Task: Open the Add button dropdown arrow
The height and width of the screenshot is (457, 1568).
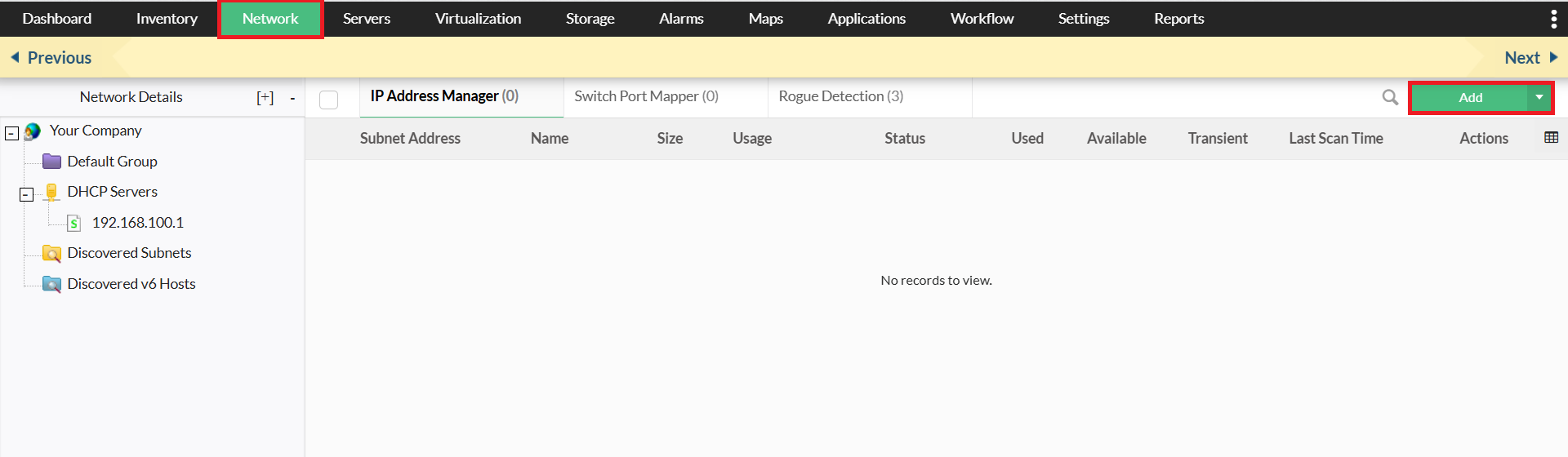Action: click(1539, 98)
